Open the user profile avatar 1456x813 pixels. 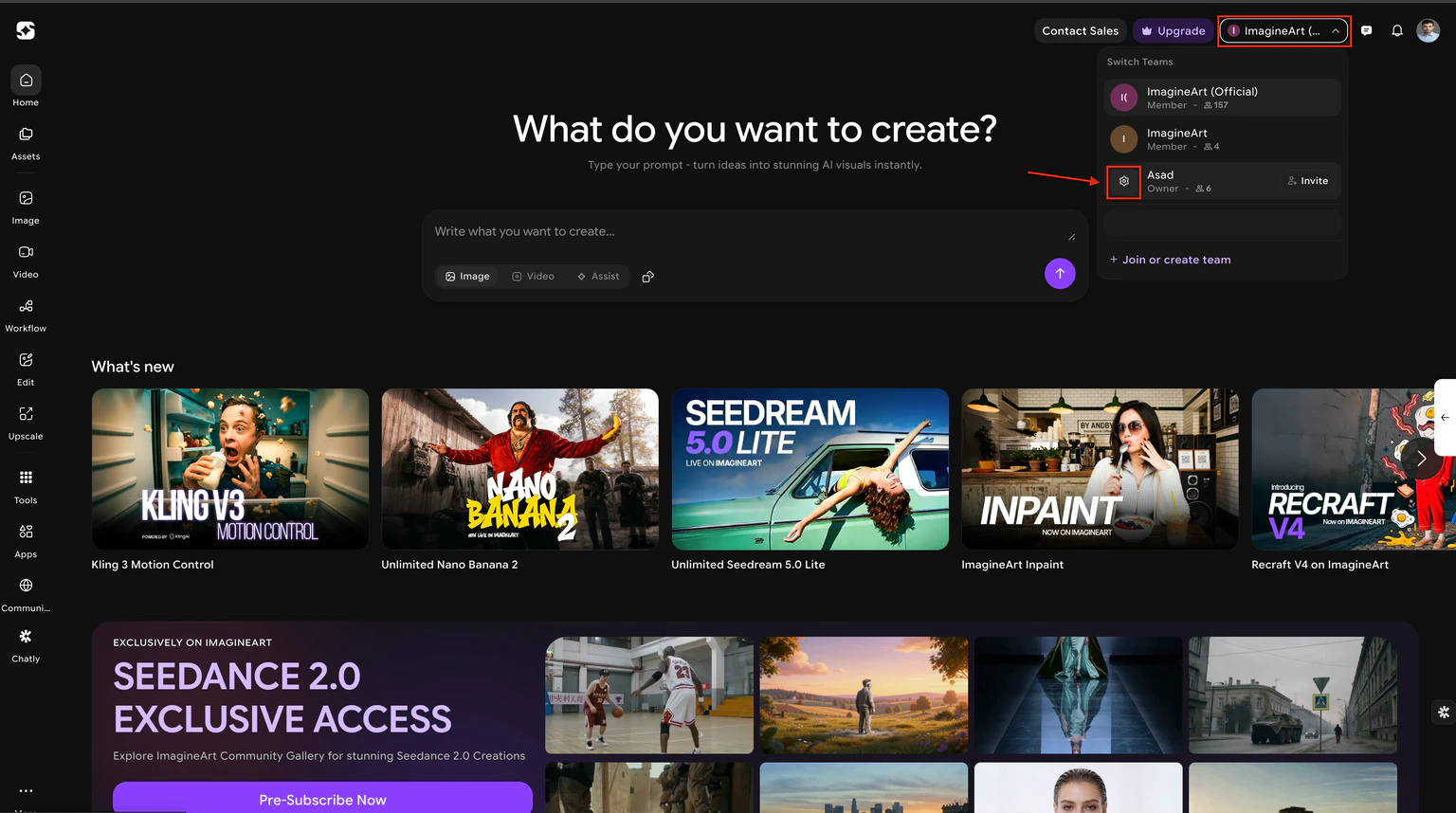pyautogui.click(x=1428, y=30)
